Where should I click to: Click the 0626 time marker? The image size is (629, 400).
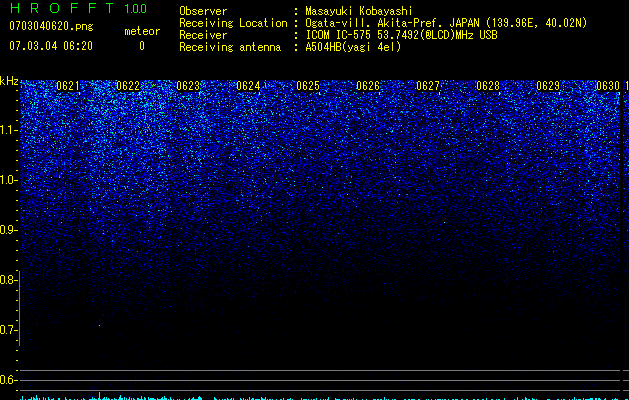point(368,86)
